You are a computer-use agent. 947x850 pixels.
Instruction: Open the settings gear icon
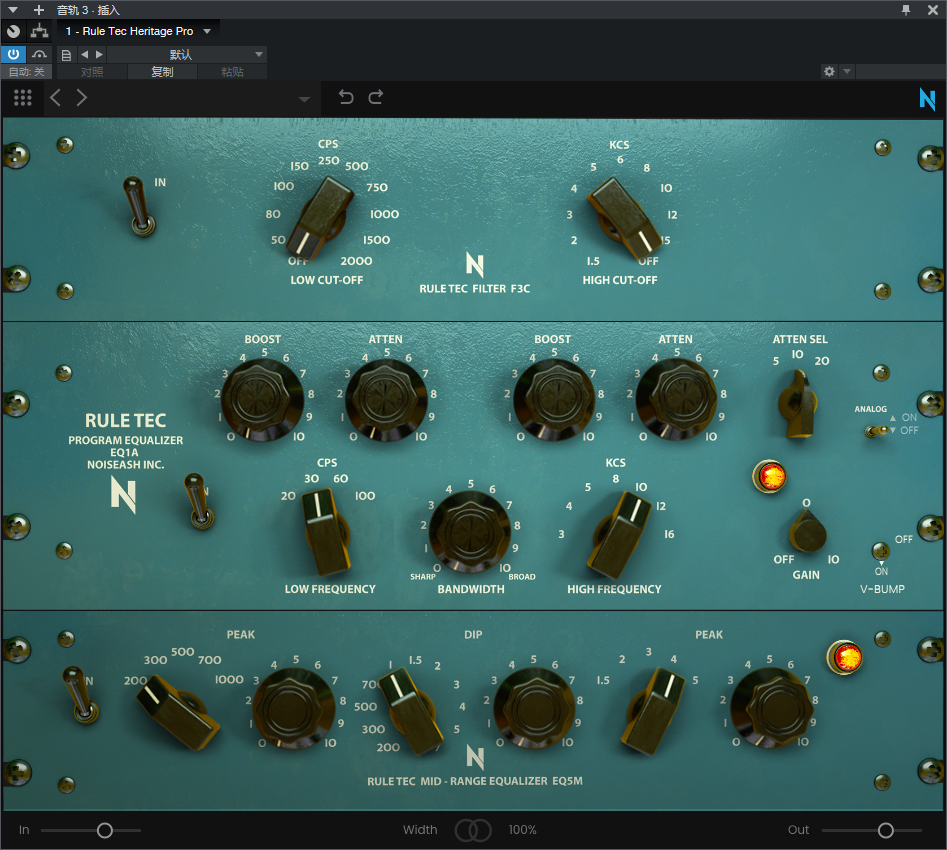coord(829,72)
